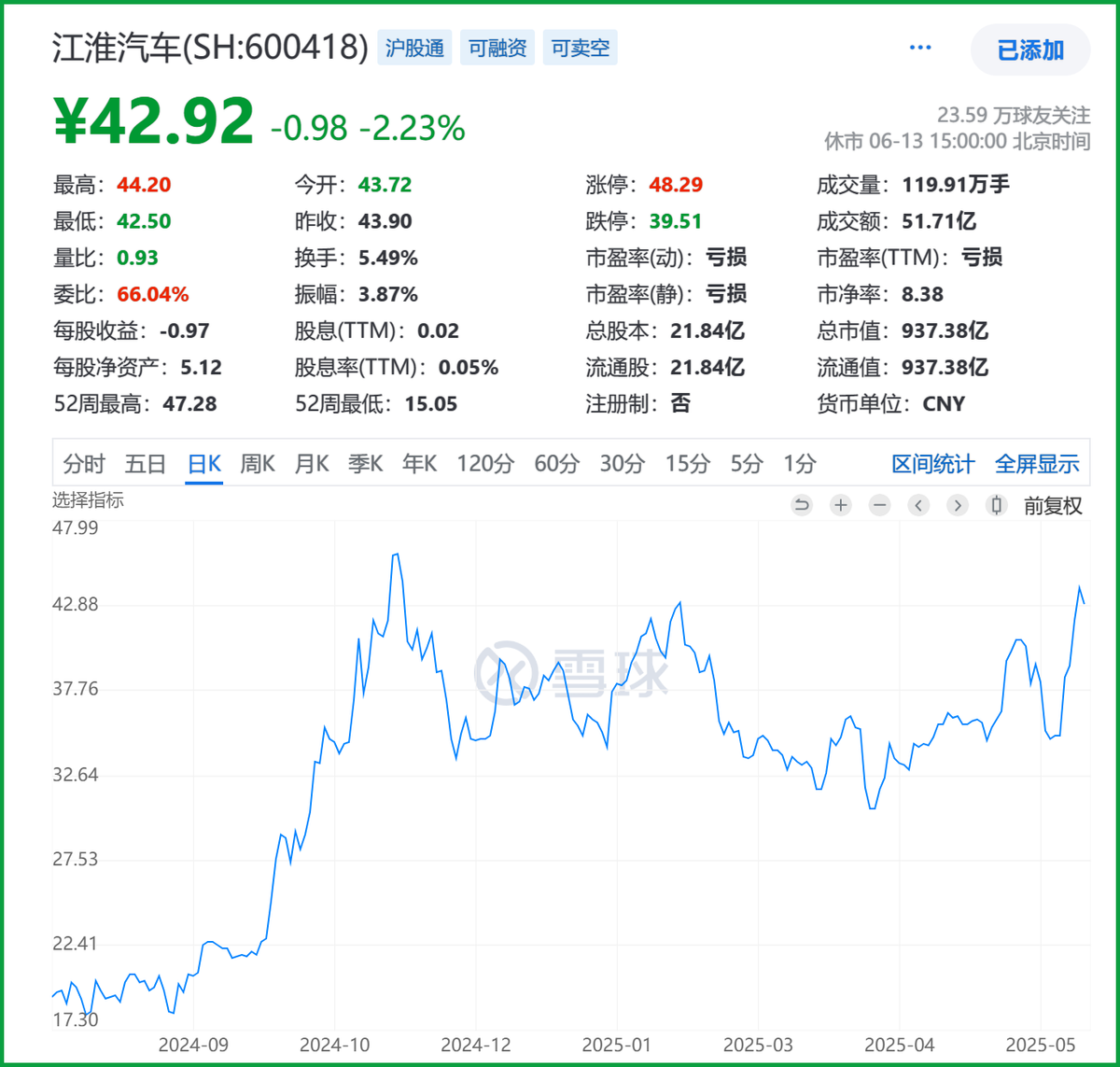Click the 委比 value 66.04%

153,294
